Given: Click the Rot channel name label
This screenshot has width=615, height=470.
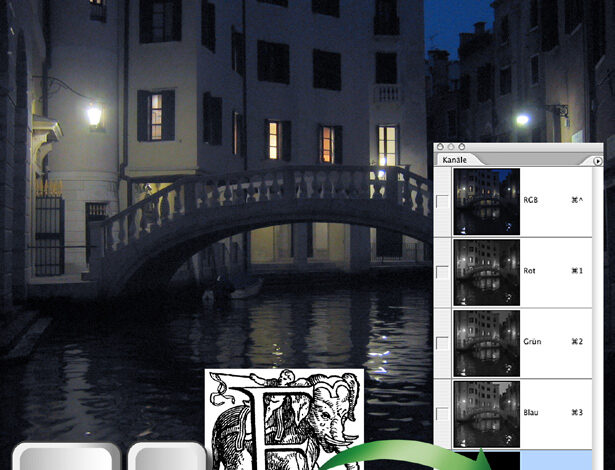Looking at the screenshot, I should tap(529, 271).
